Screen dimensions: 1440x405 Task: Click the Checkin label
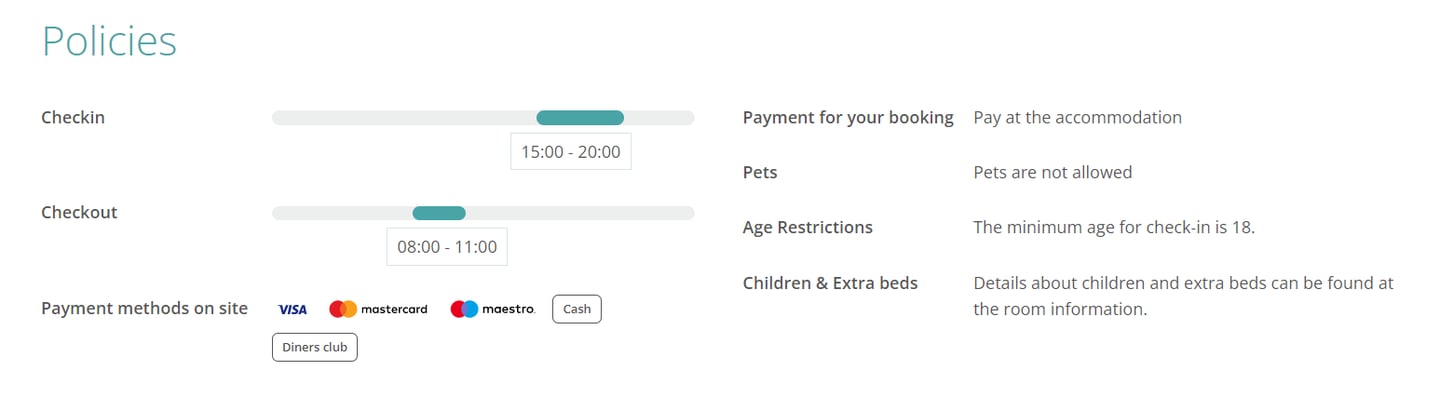[73, 117]
